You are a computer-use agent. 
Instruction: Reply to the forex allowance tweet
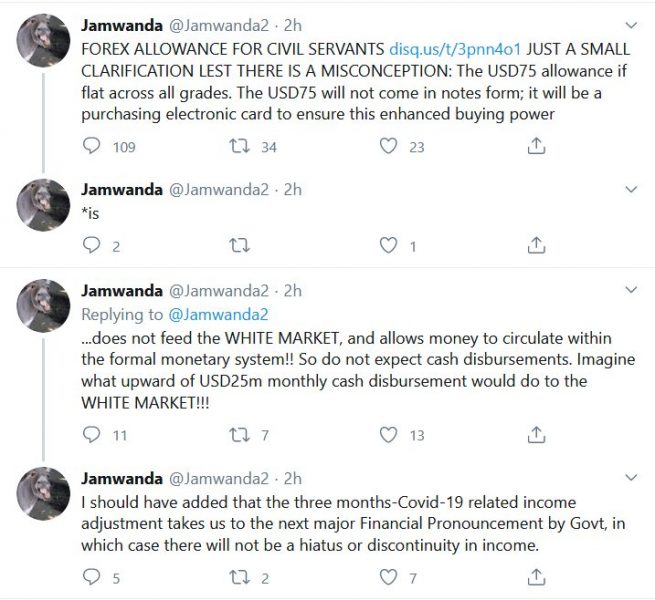point(92,146)
